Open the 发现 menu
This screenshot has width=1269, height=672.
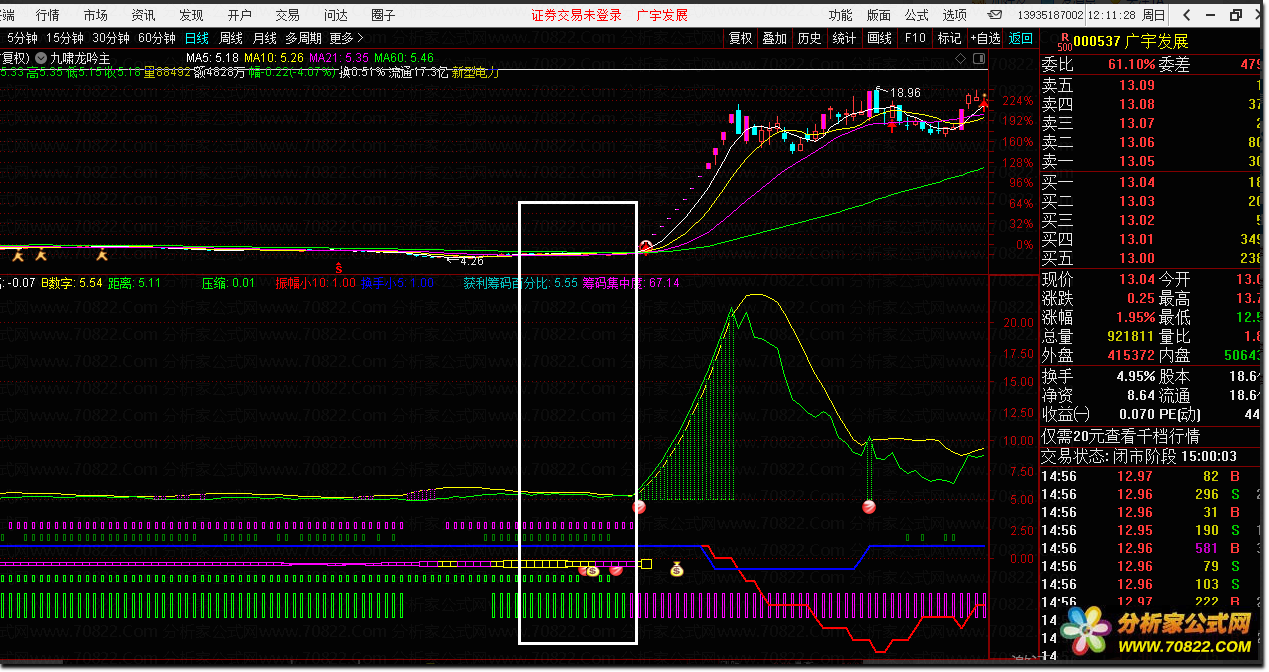tap(191, 15)
